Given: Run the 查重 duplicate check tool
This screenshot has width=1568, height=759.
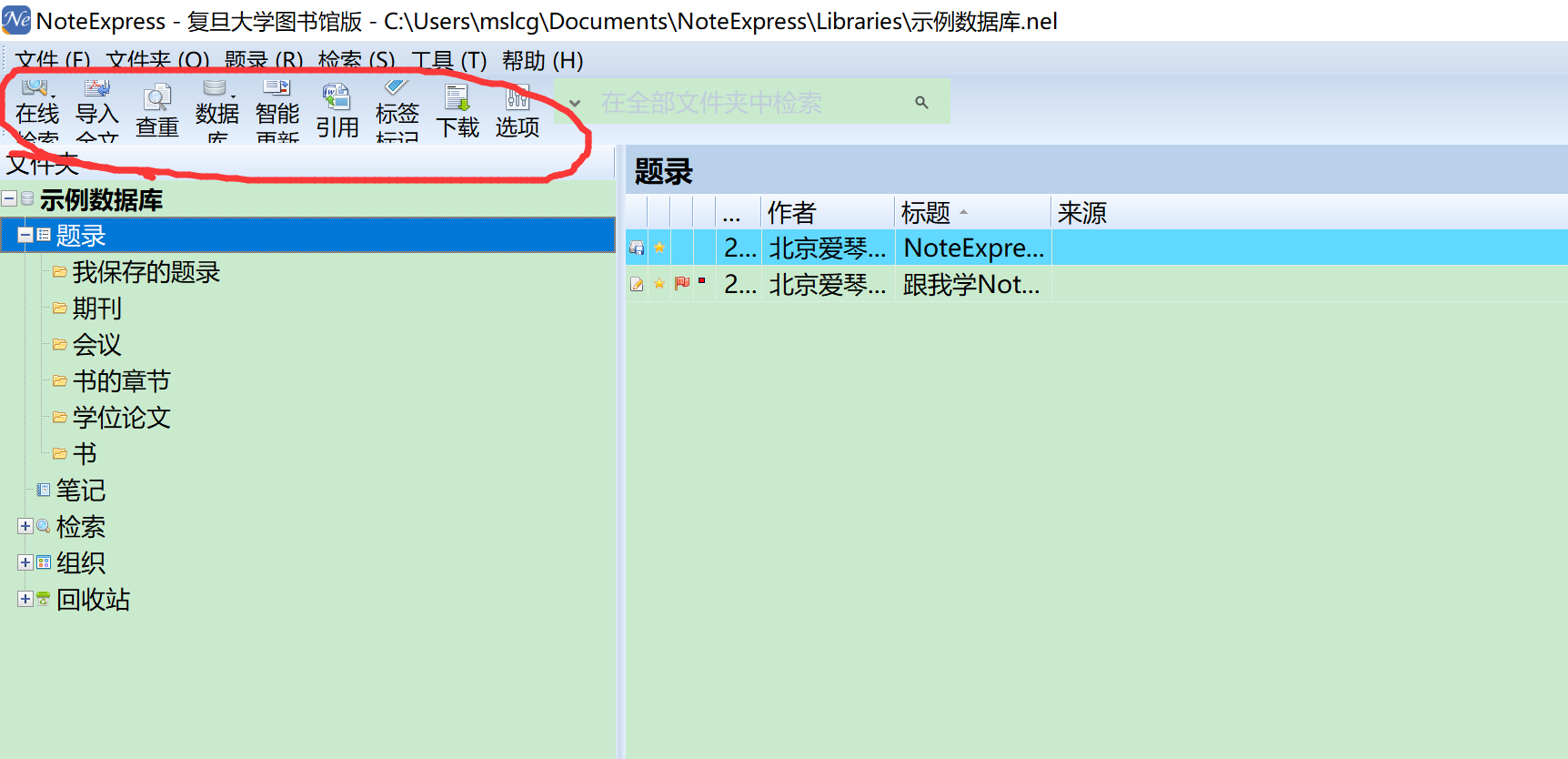Looking at the screenshot, I should click(x=157, y=111).
